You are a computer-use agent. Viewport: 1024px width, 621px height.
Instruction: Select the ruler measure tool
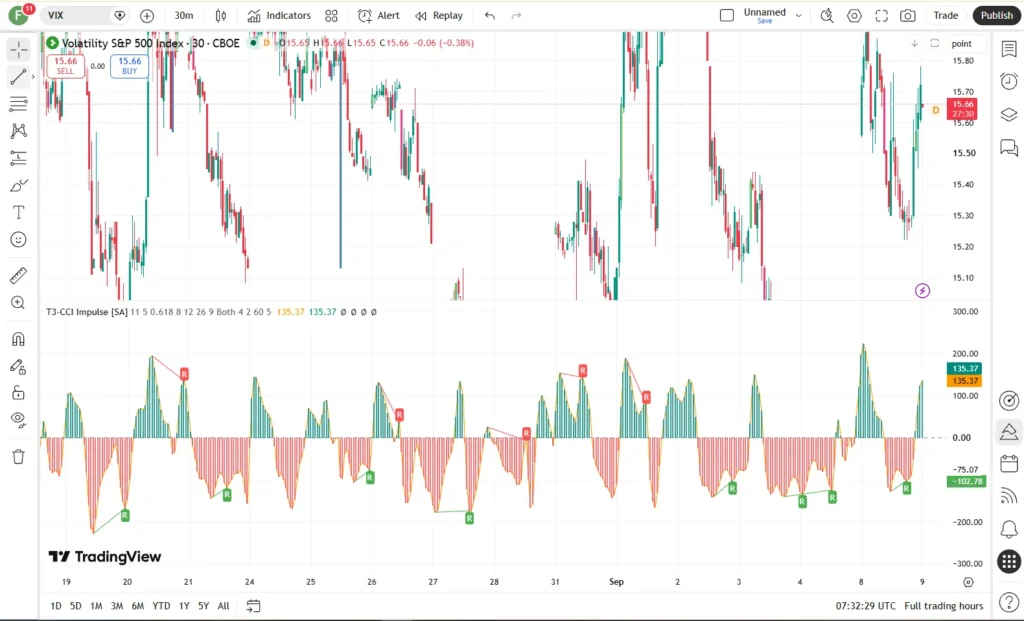click(18, 276)
